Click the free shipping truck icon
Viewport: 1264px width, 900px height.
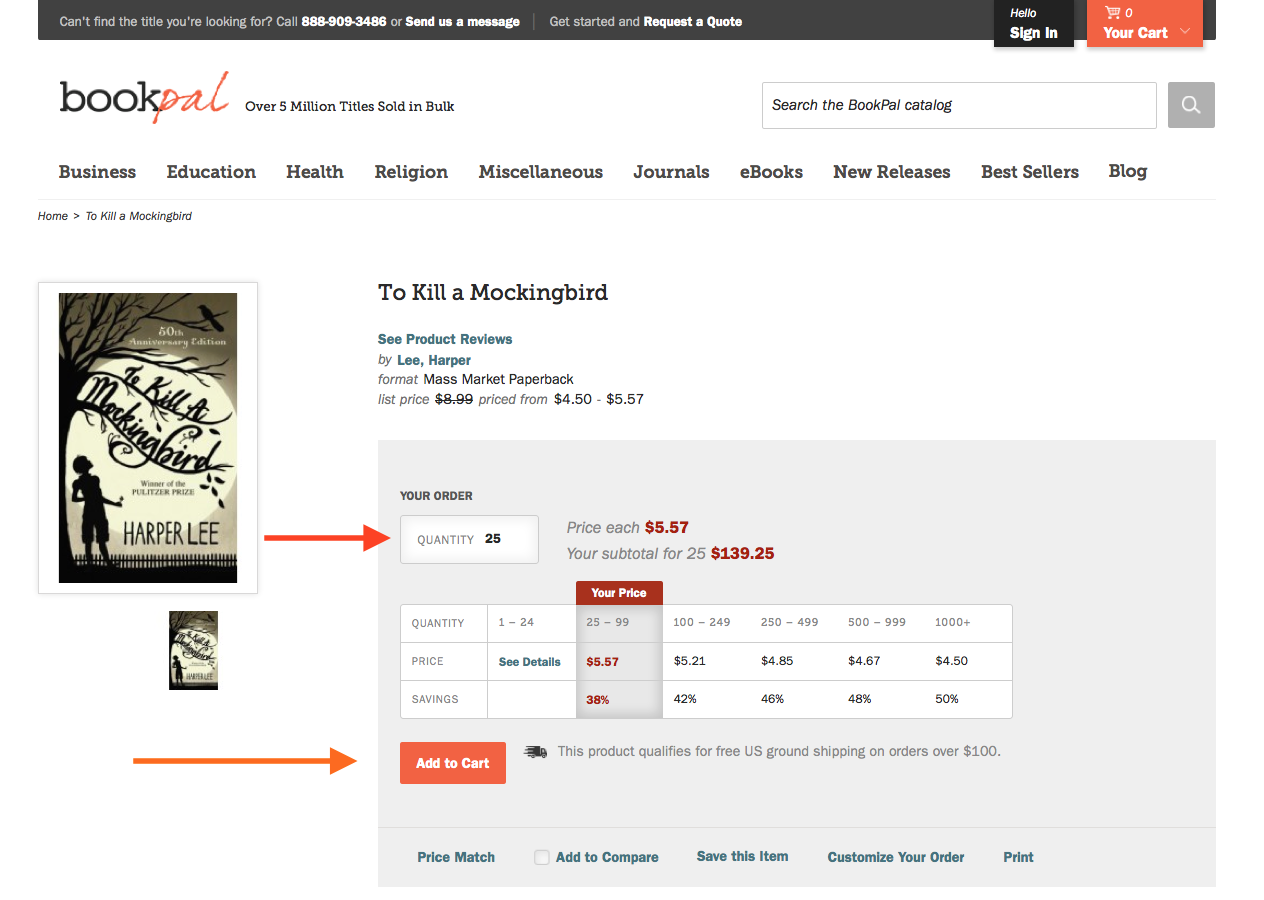(x=536, y=751)
